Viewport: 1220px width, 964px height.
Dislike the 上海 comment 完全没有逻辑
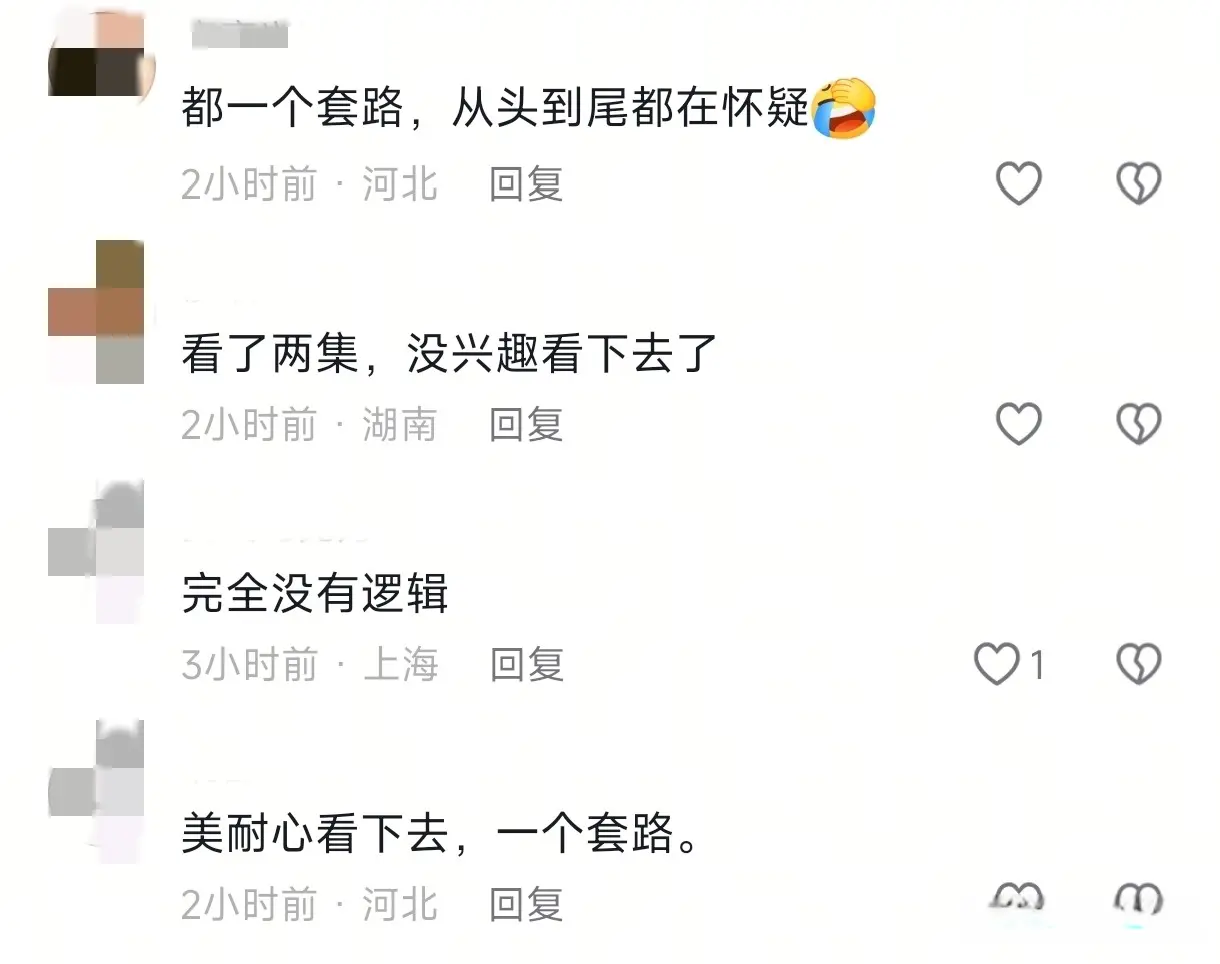[x=1138, y=664]
